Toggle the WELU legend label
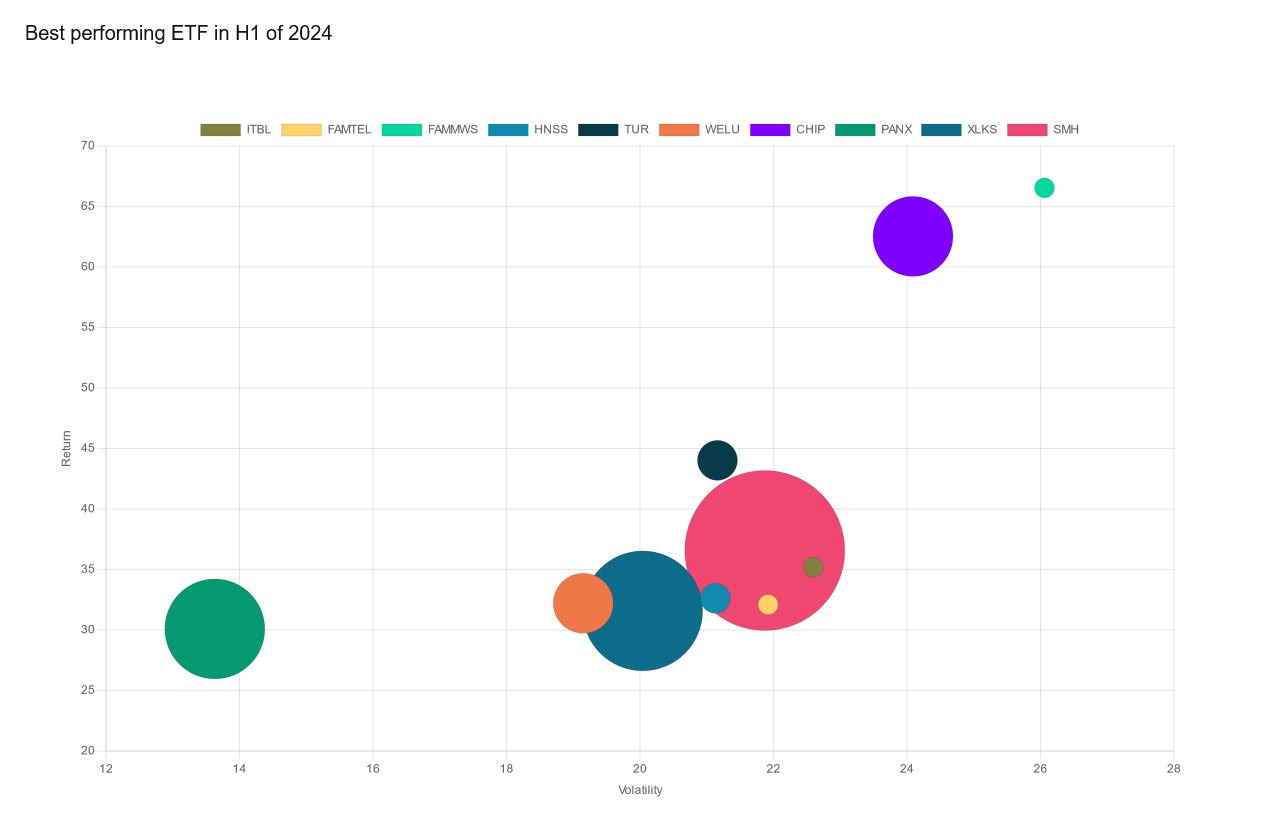 [722, 130]
